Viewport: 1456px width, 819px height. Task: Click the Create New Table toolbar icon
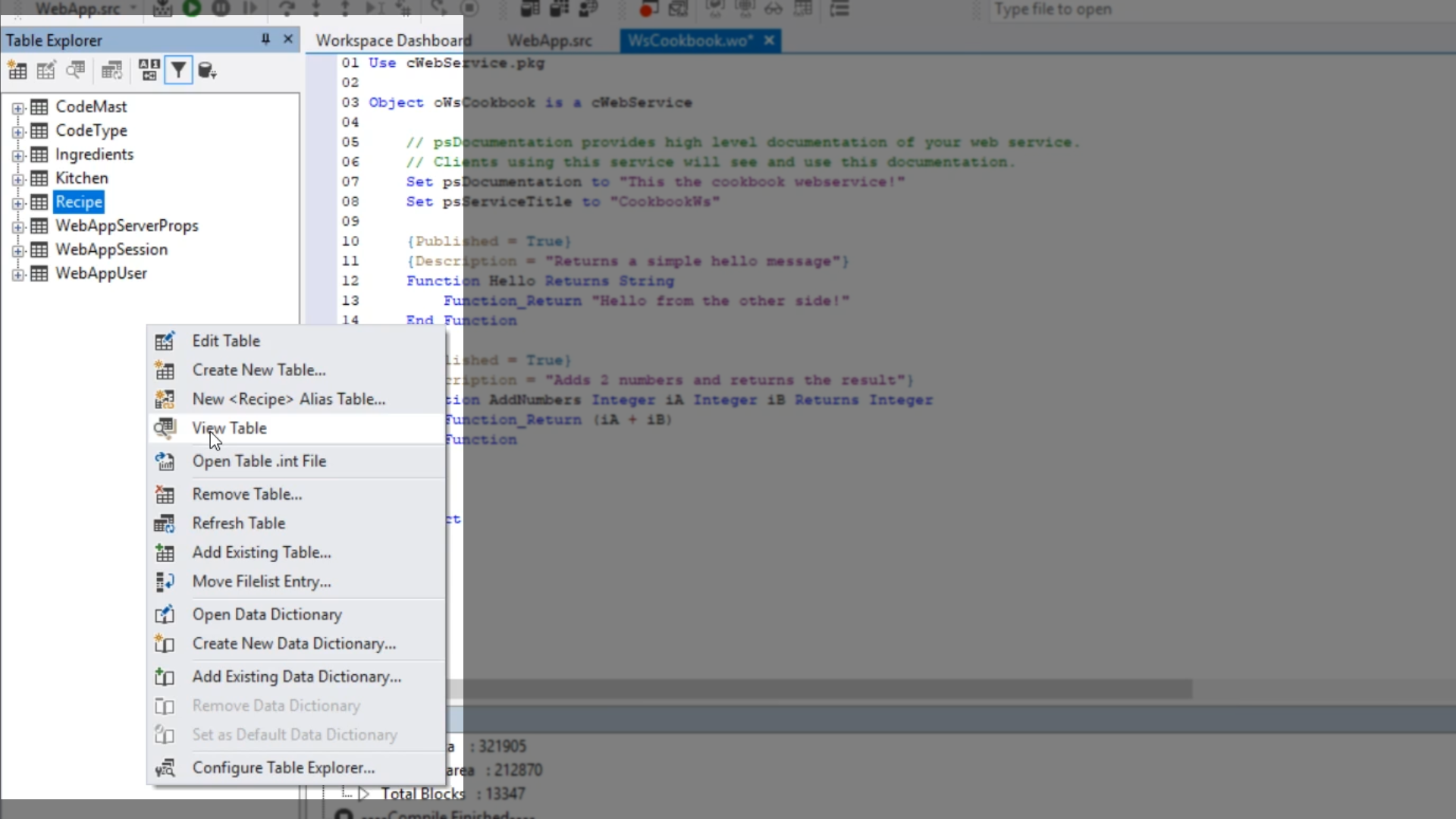[x=17, y=71]
